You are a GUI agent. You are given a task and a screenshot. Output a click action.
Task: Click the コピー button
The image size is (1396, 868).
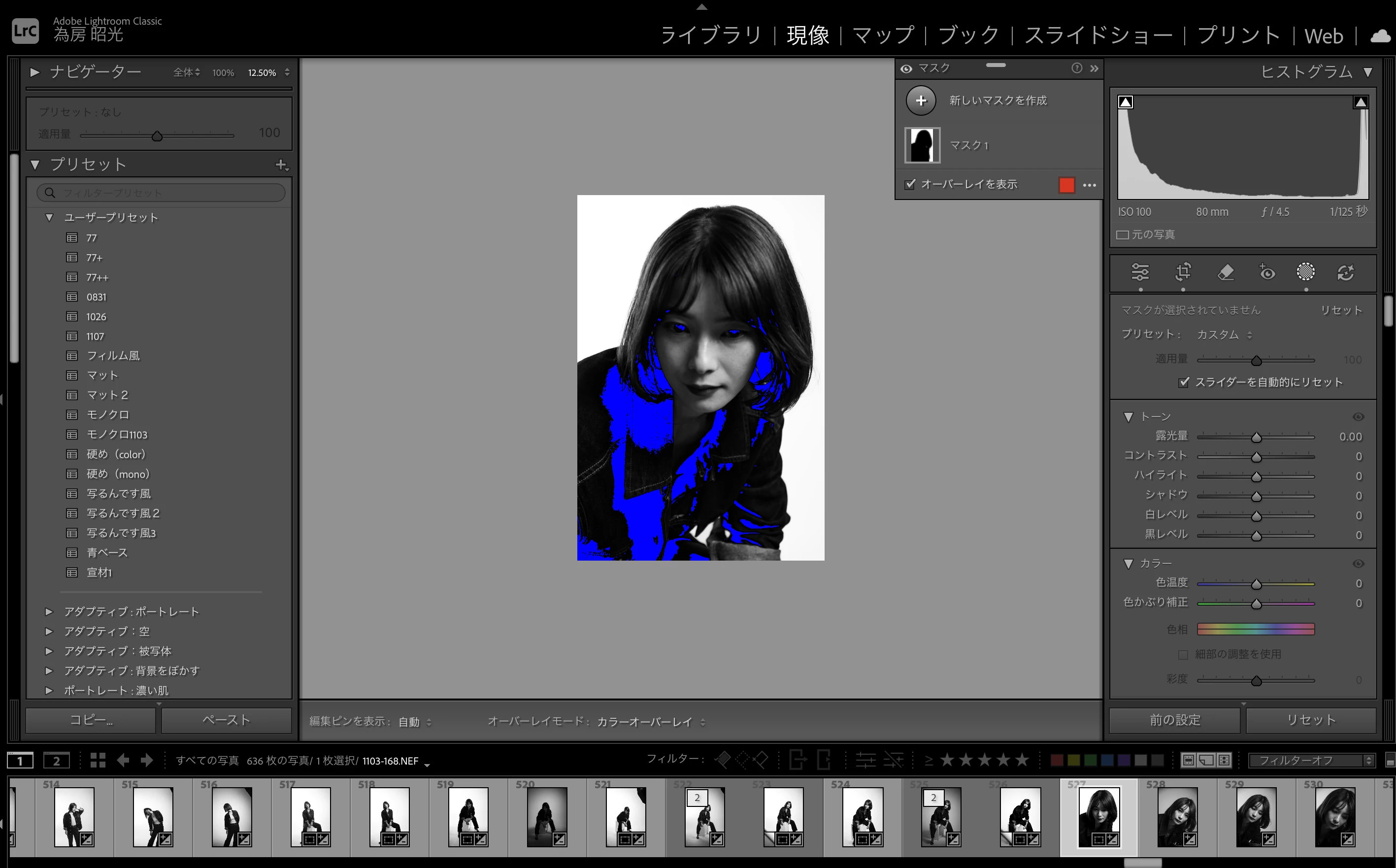click(91, 720)
